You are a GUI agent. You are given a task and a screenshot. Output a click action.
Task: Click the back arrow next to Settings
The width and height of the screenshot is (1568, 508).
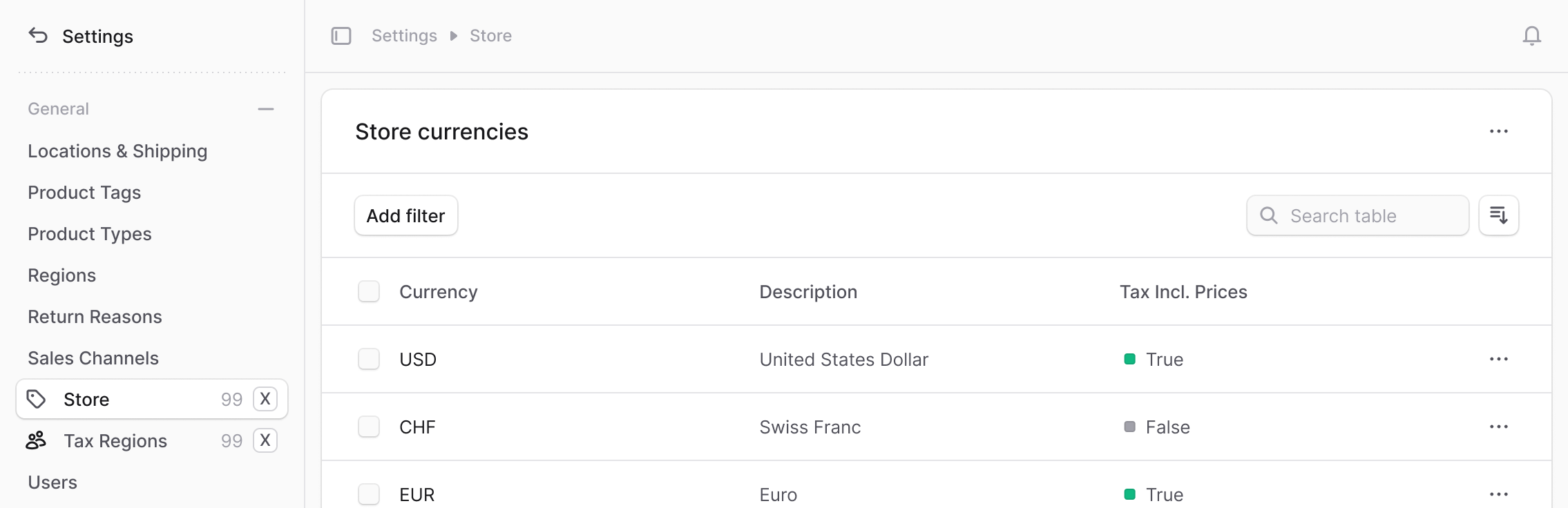pyautogui.click(x=38, y=35)
